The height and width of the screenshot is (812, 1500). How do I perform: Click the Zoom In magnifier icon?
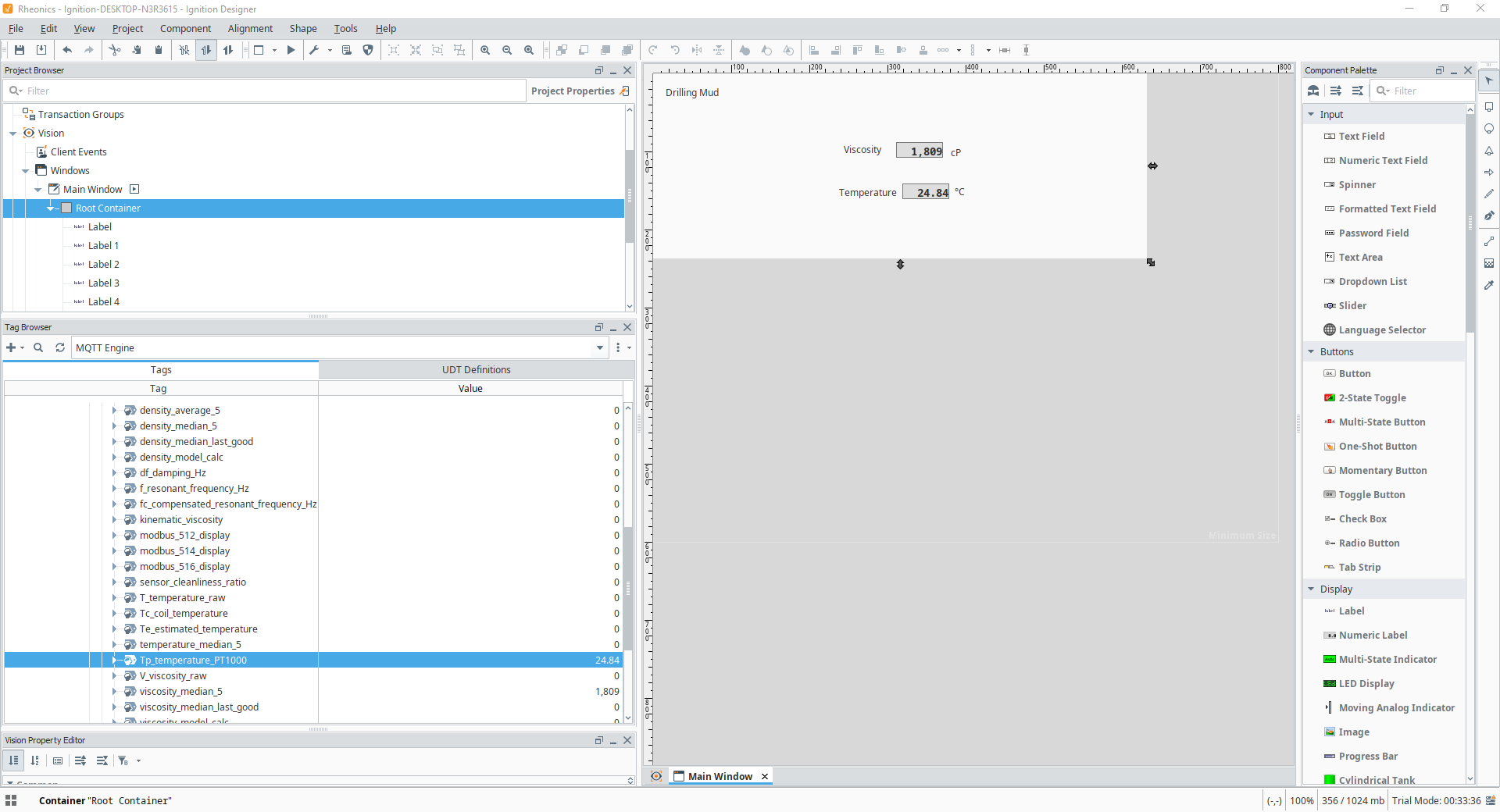[485, 50]
